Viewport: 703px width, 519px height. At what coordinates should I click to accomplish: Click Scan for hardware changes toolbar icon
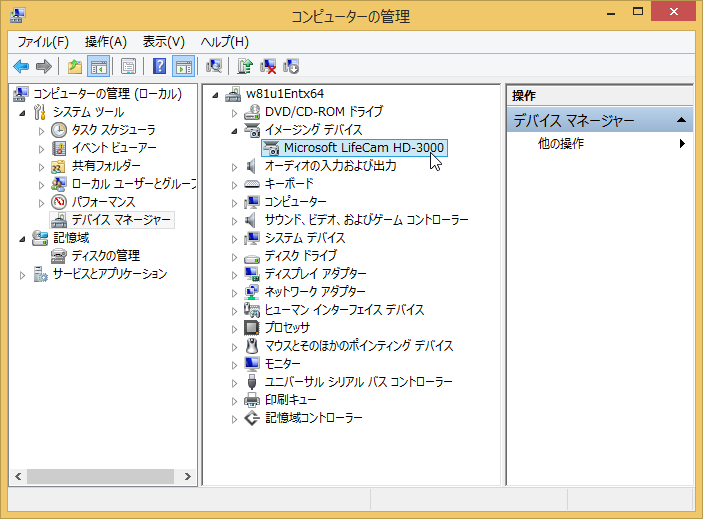tap(214, 67)
